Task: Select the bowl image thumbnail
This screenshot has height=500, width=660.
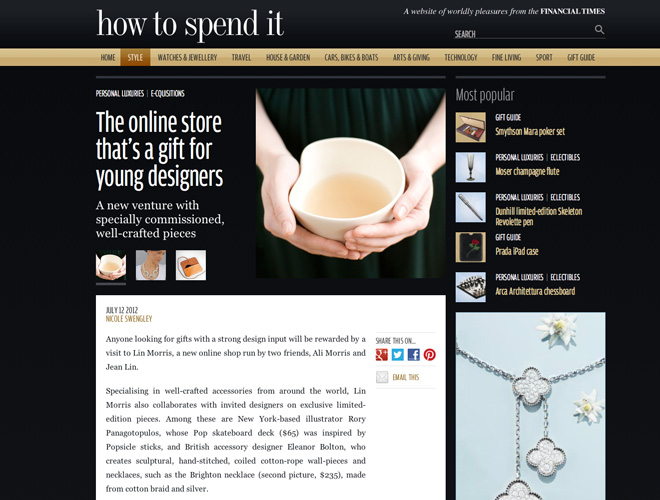Action: [111, 265]
